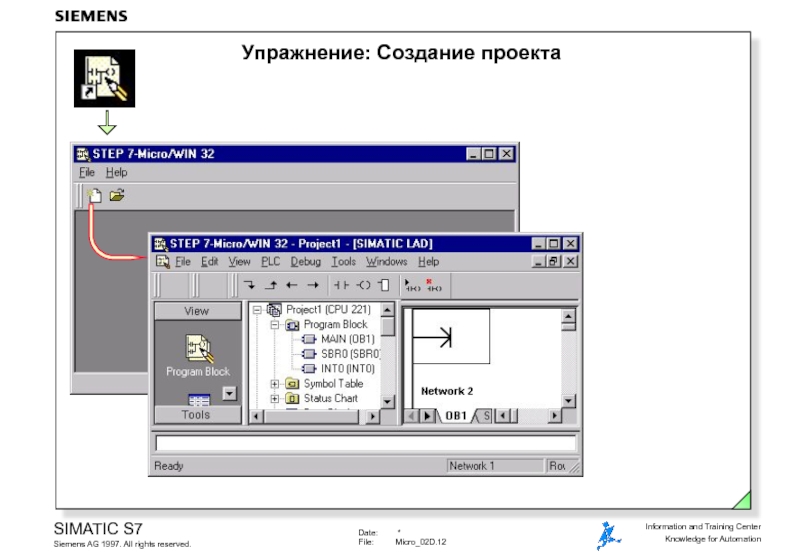Switch to S subroutine tab

point(486,416)
